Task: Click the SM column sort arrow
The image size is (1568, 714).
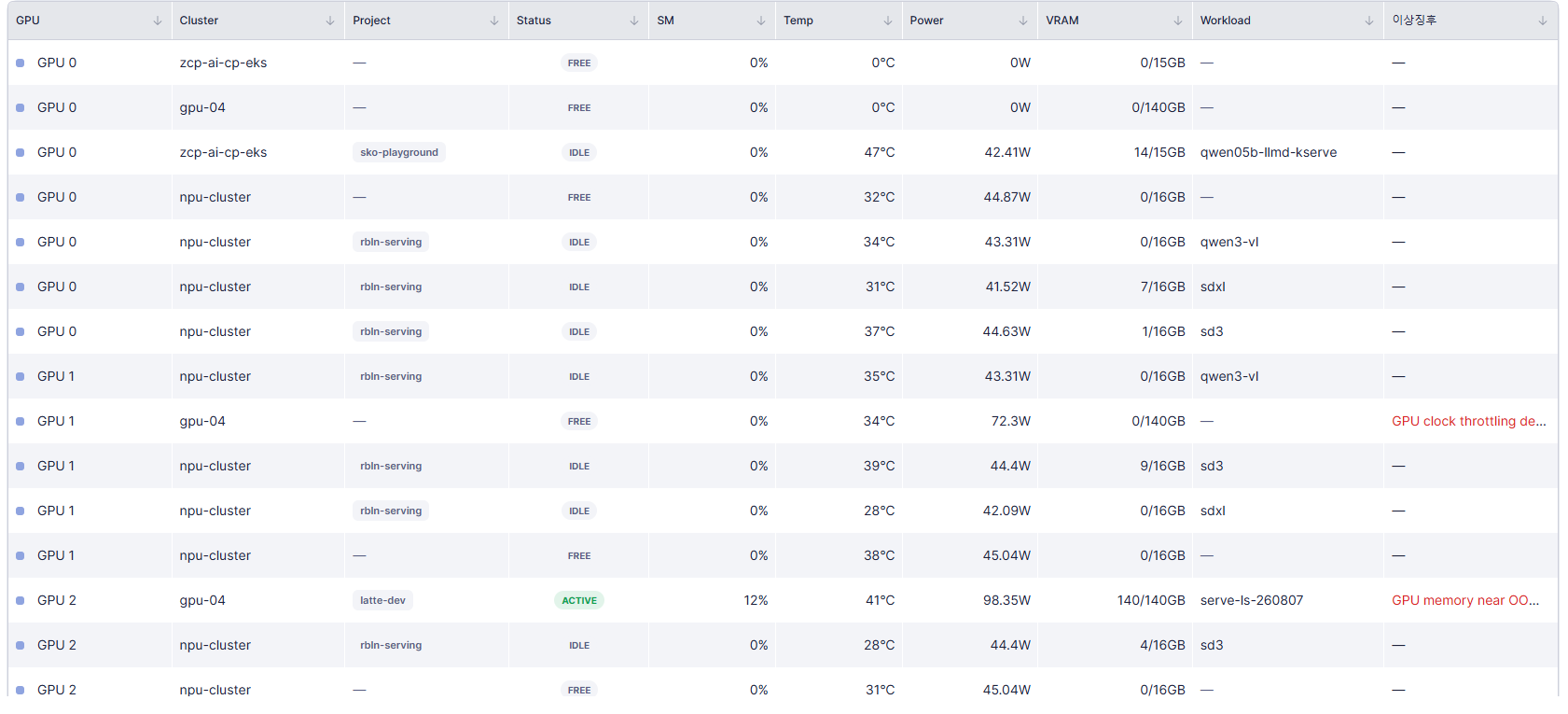Action: (x=761, y=21)
